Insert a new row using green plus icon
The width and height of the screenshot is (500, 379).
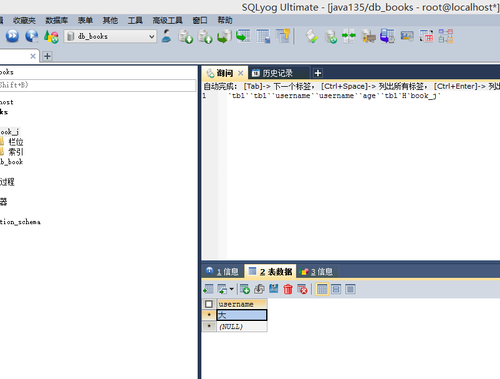[245, 289]
